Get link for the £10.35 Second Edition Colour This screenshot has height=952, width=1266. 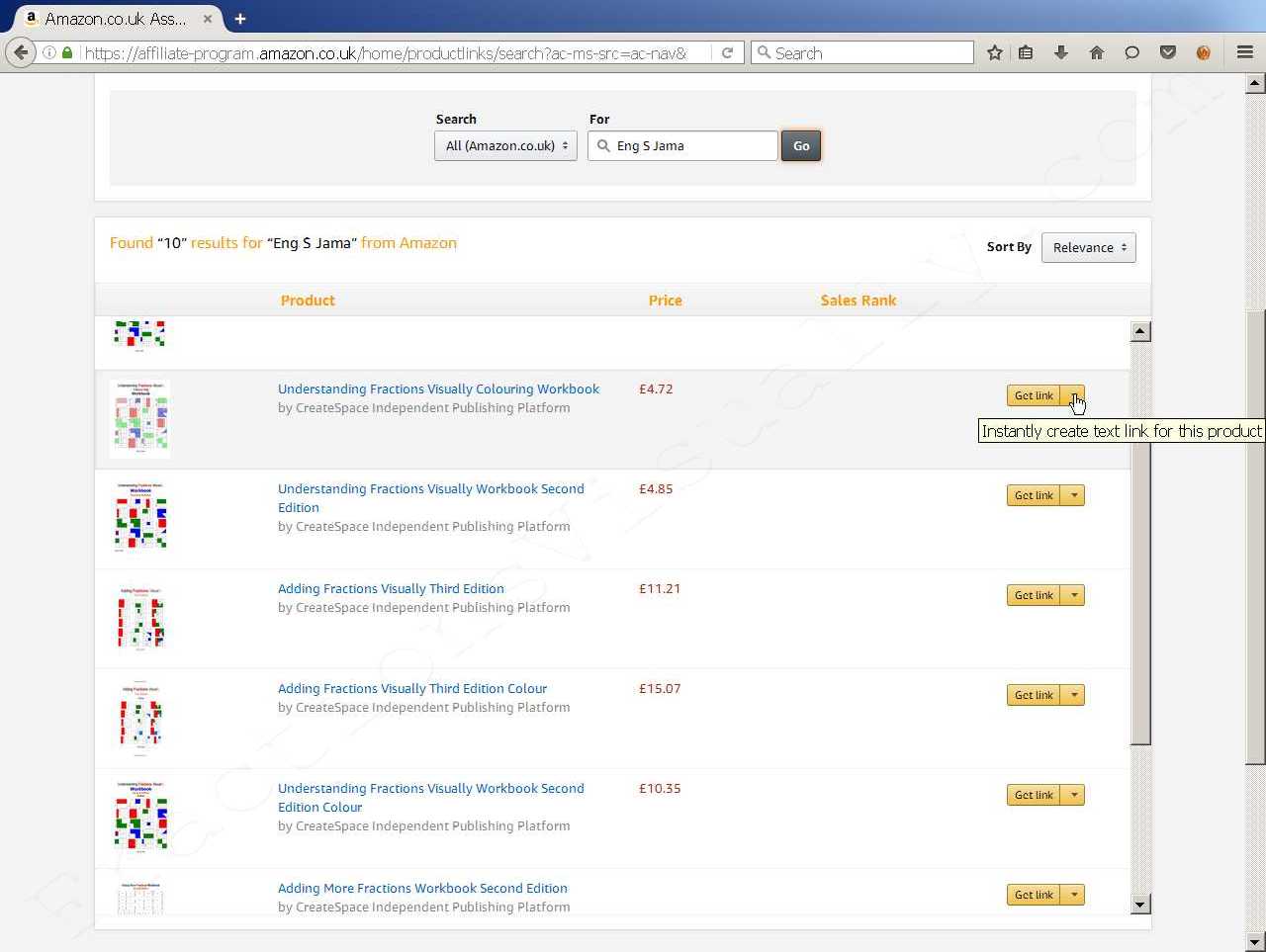[x=1034, y=795]
